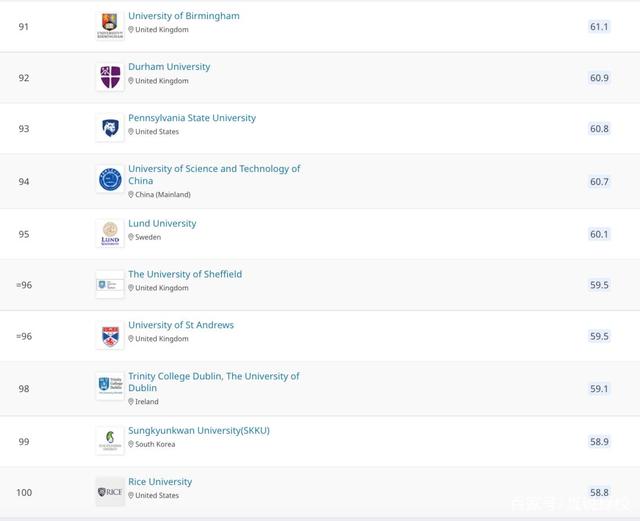The image size is (640, 521).
Task: Click the location pin beside Ireland
Action: point(131,402)
